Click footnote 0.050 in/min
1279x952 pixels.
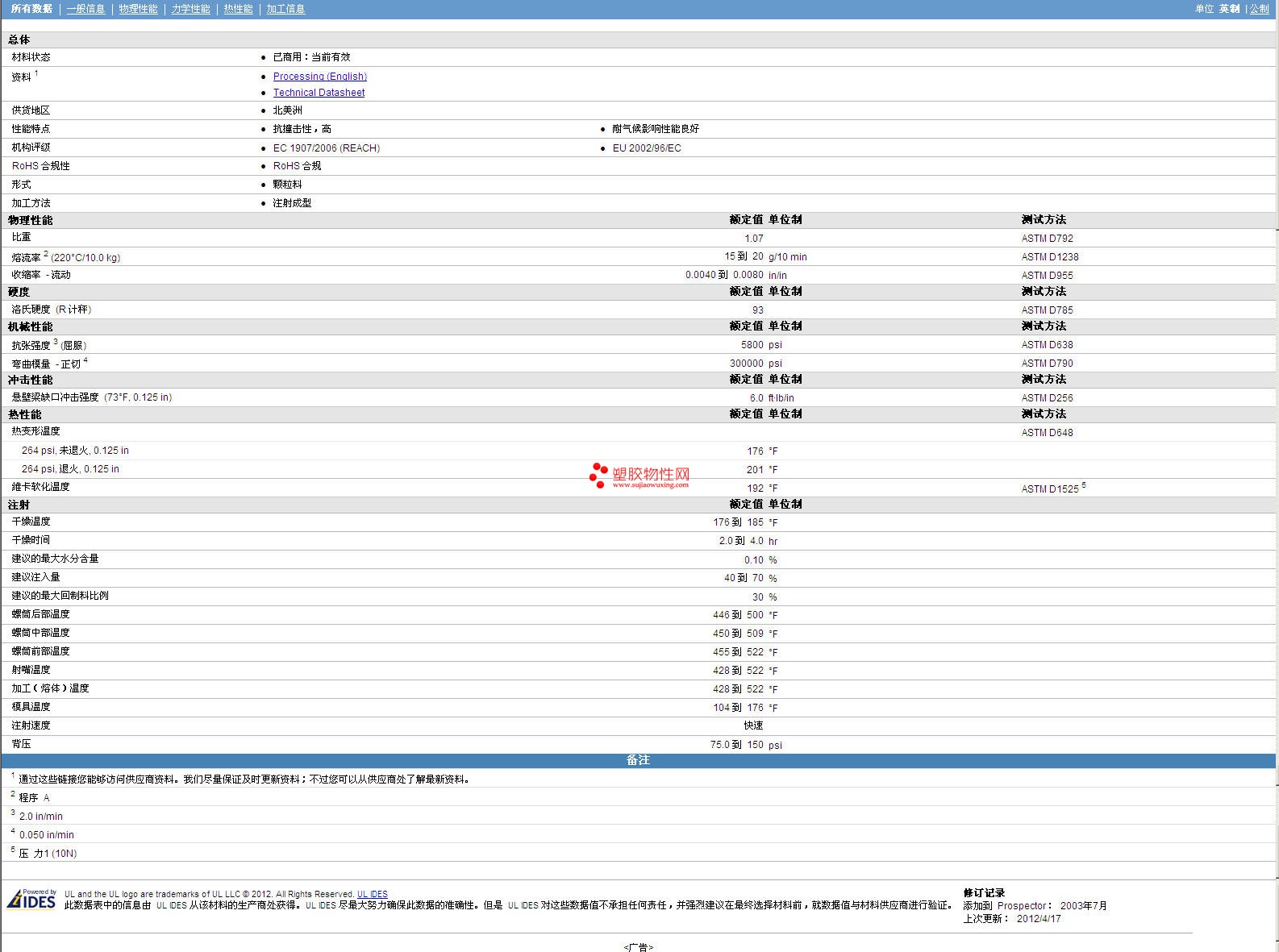pyautogui.click(x=46, y=835)
